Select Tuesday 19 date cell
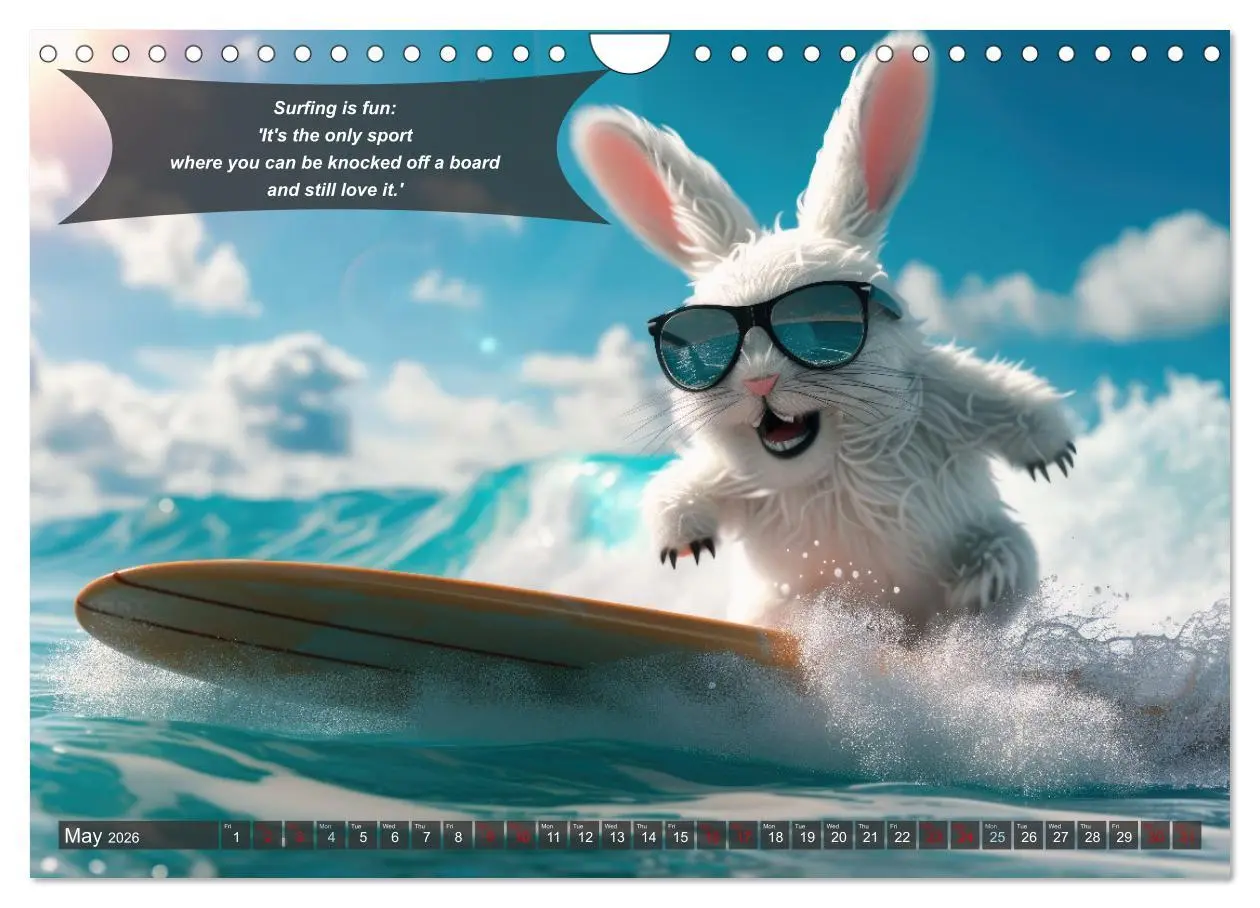This screenshot has width=1260, height=908. click(x=807, y=836)
